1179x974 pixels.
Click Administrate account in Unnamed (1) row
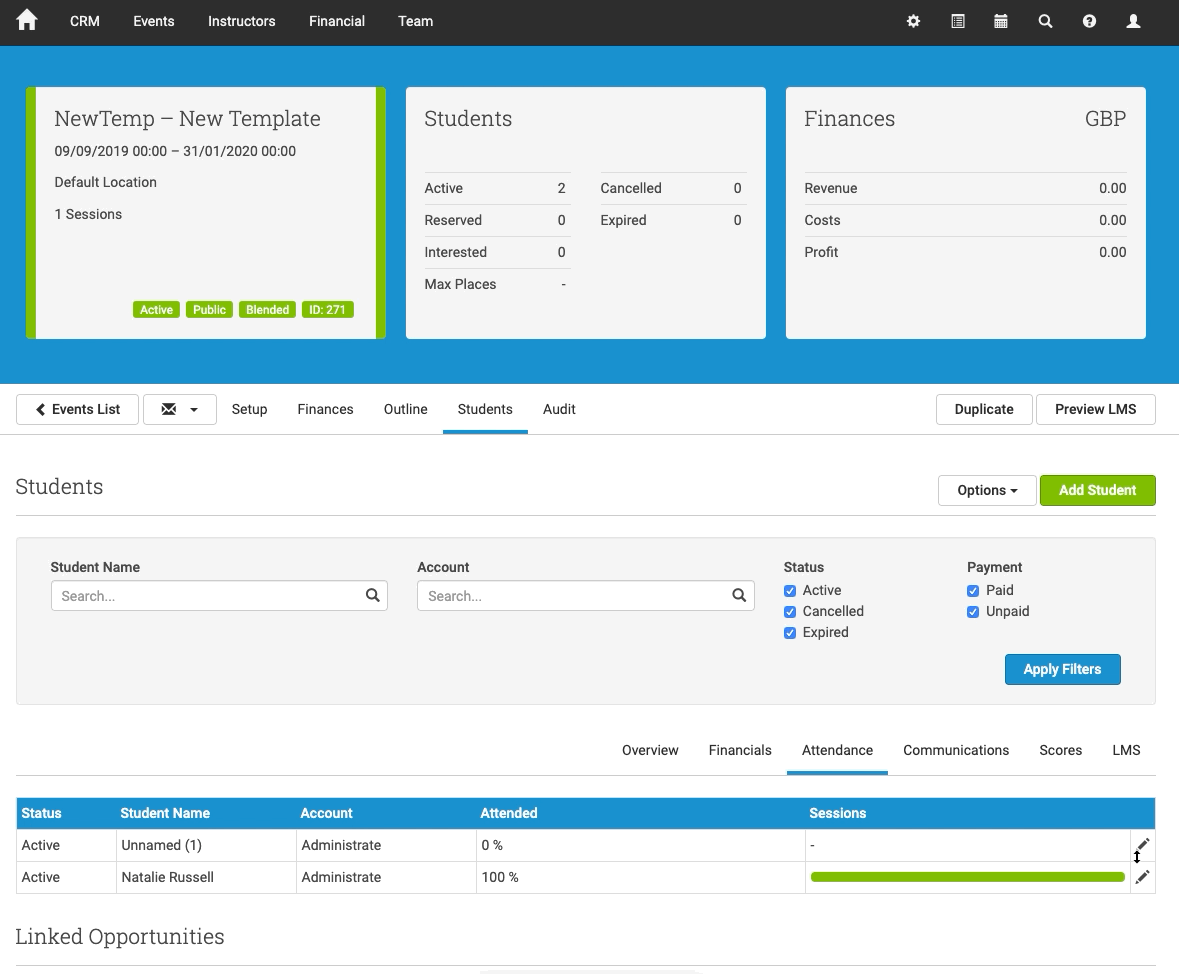tap(341, 845)
